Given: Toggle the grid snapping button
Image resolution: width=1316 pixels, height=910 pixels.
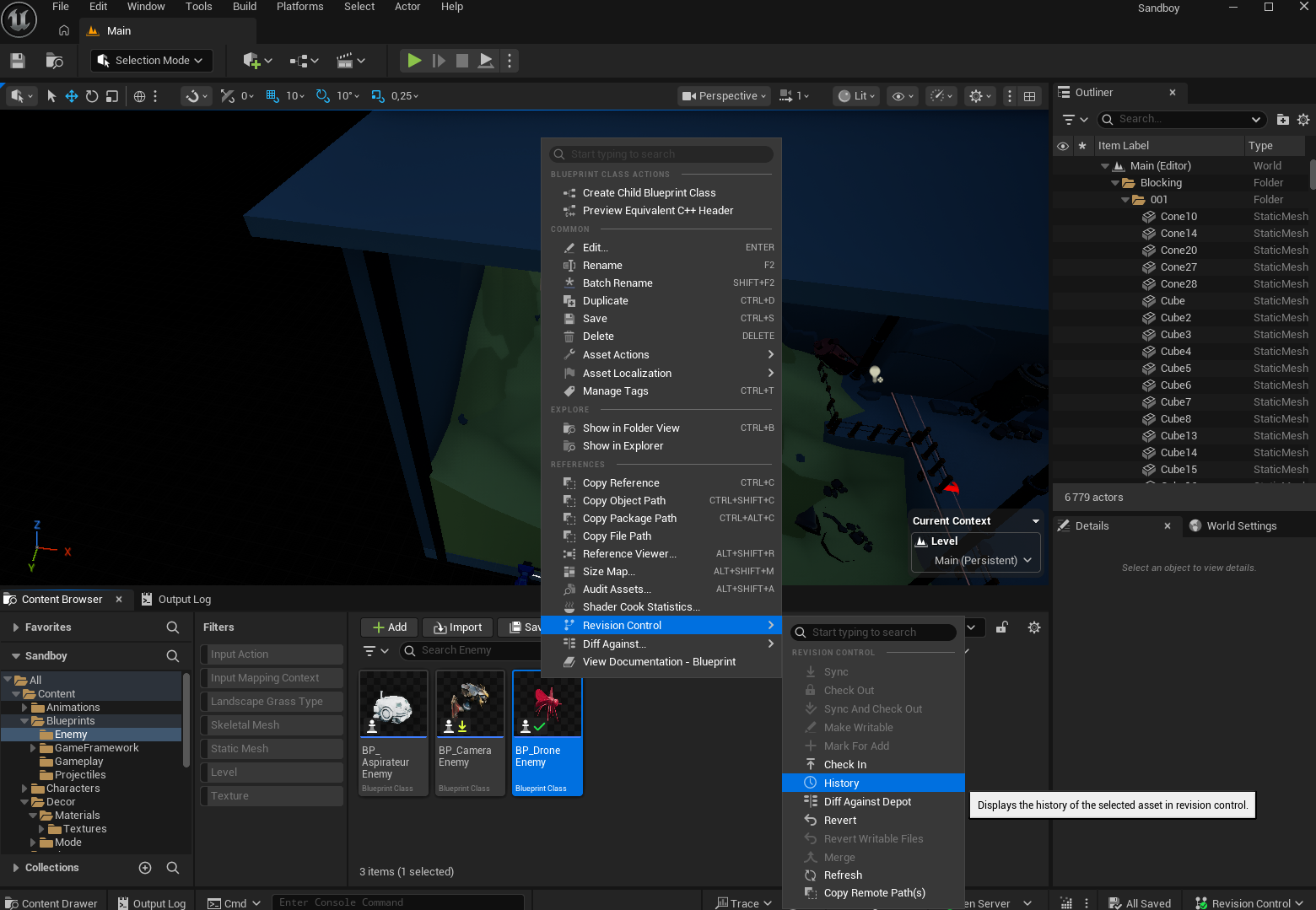Looking at the screenshot, I should 272,96.
